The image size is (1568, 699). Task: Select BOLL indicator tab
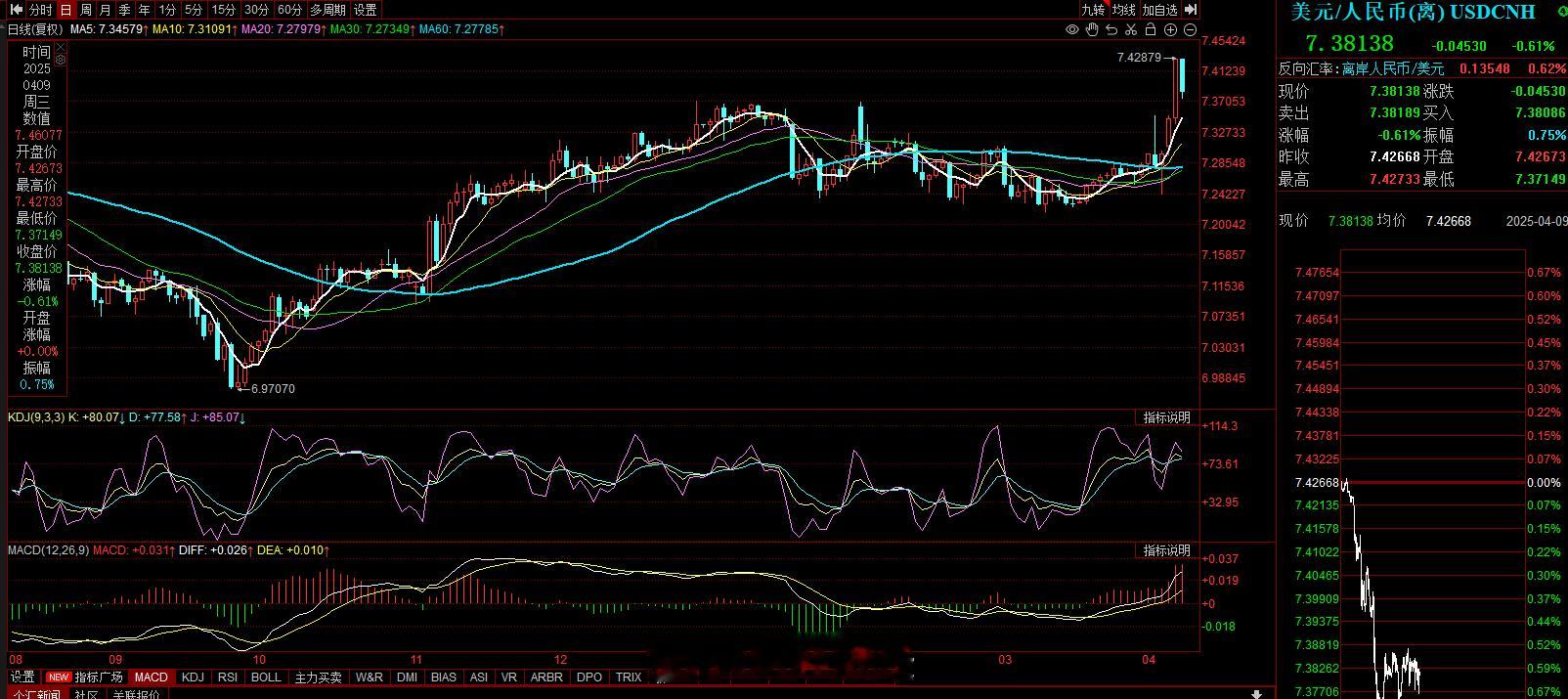point(266,677)
